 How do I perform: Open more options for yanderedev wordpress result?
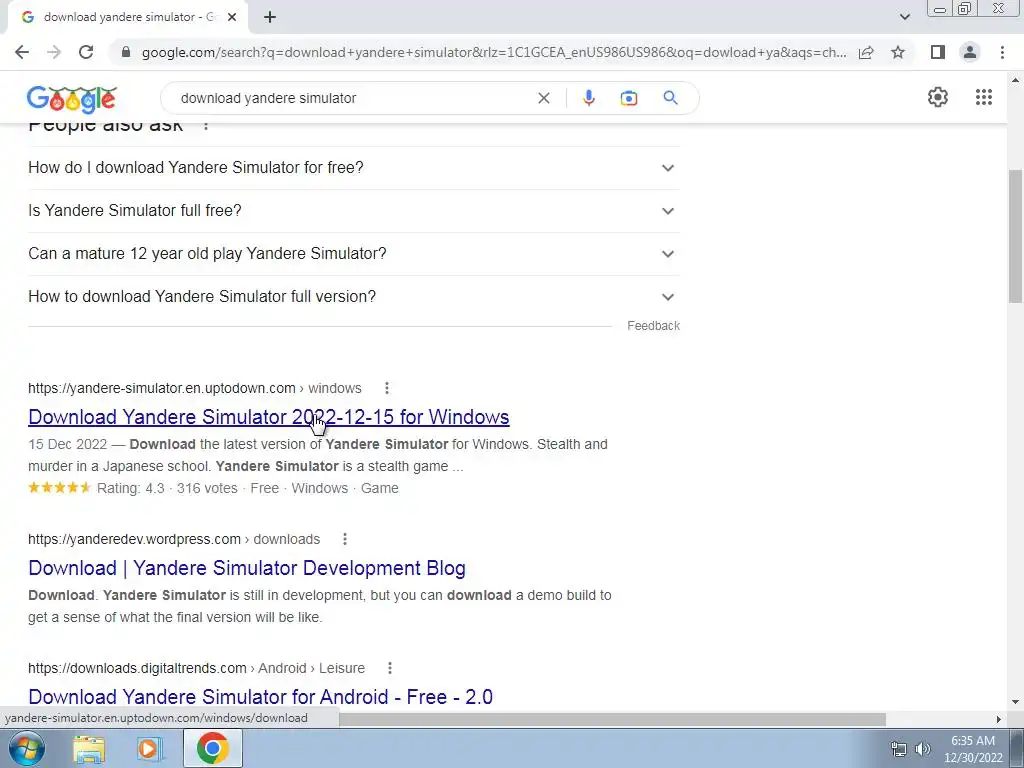pos(345,539)
